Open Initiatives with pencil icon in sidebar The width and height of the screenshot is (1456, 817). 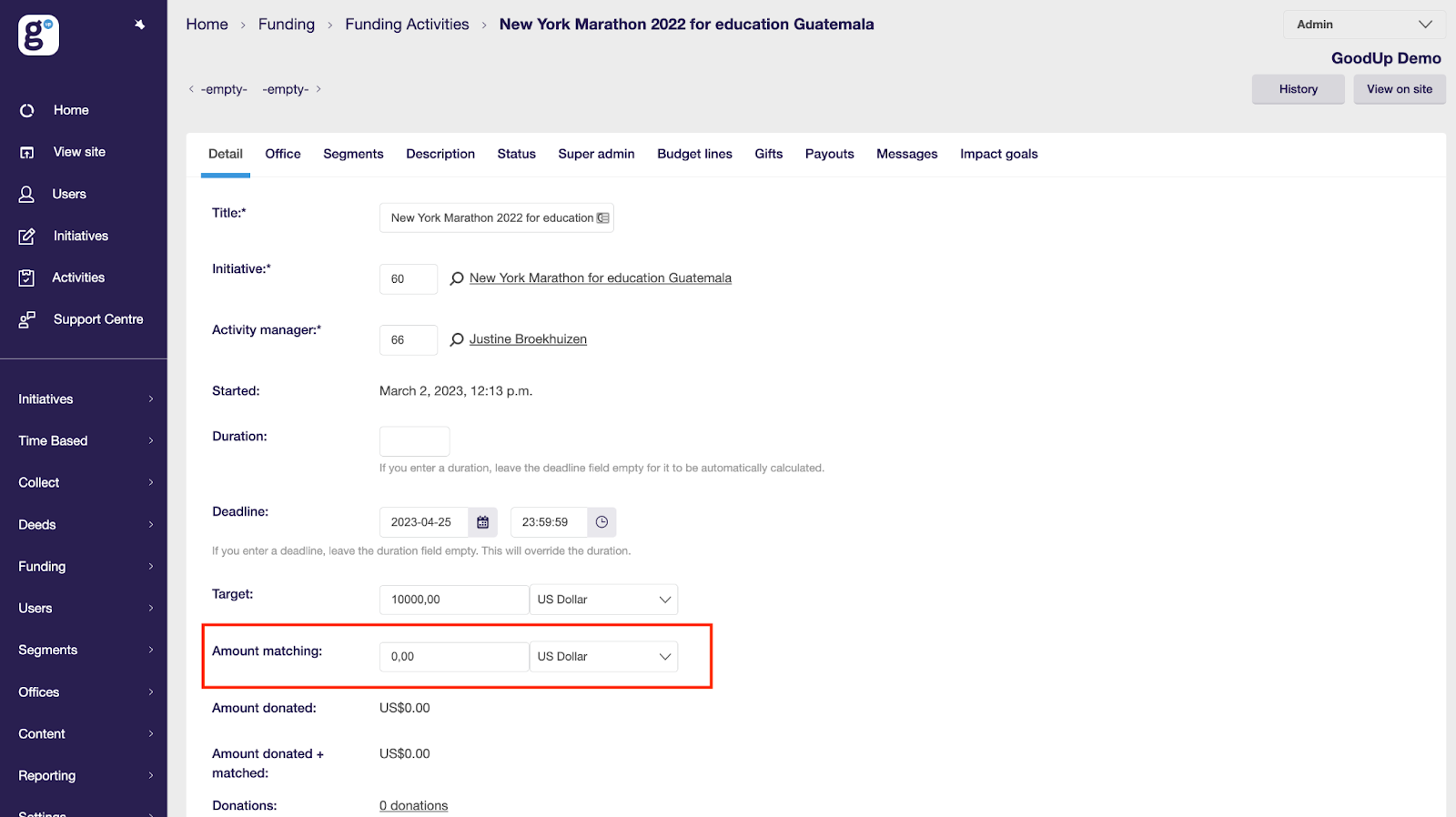pos(80,236)
